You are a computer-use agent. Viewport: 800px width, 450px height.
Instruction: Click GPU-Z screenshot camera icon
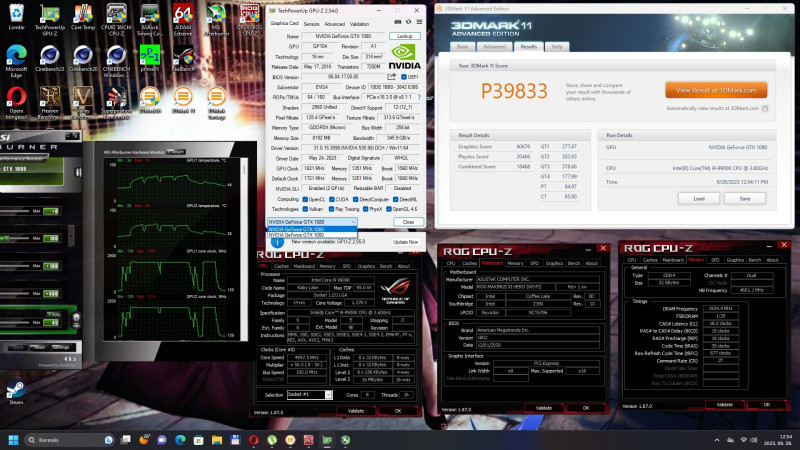coord(397,22)
